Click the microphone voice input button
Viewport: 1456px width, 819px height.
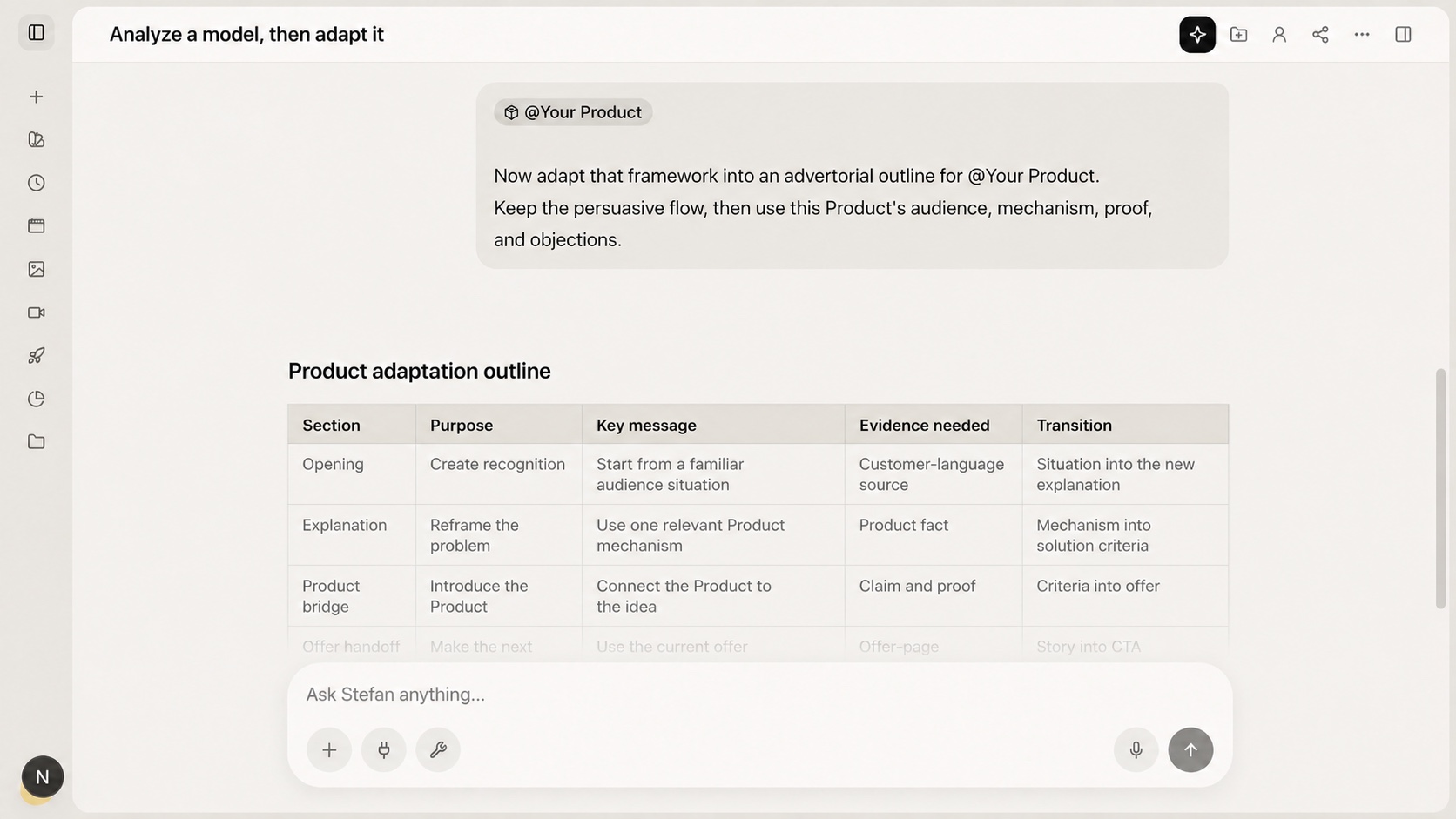coord(1136,749)
